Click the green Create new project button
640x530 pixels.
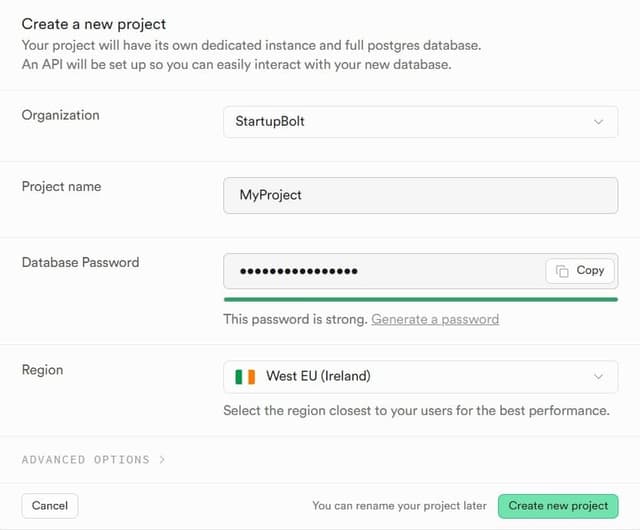[x=558, y=506]
